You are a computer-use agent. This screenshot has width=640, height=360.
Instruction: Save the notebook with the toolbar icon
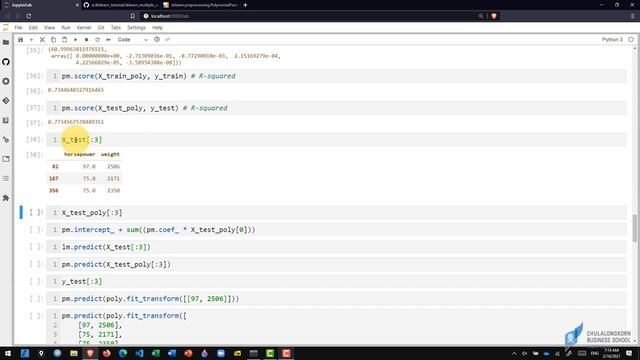[x=20, y=40]
